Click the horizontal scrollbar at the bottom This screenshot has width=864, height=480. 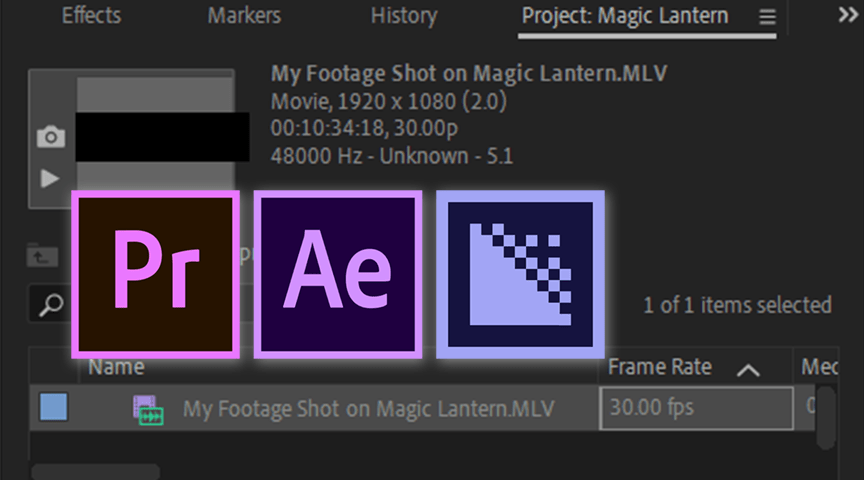coord(95,471)
